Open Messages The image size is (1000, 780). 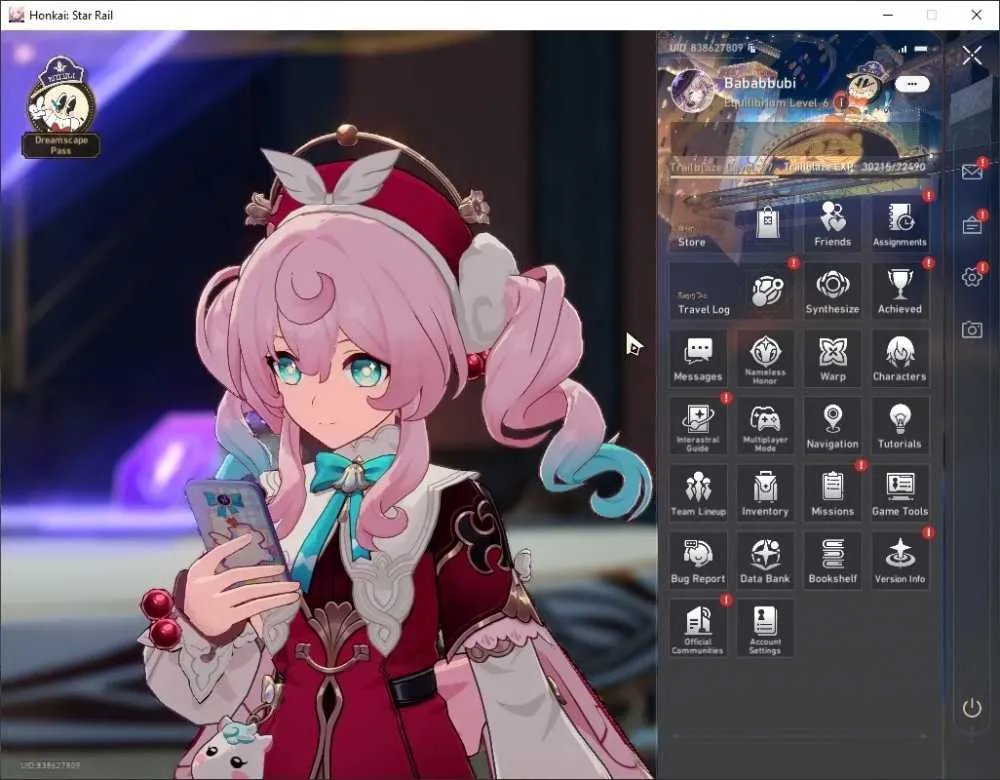point(698,359)
